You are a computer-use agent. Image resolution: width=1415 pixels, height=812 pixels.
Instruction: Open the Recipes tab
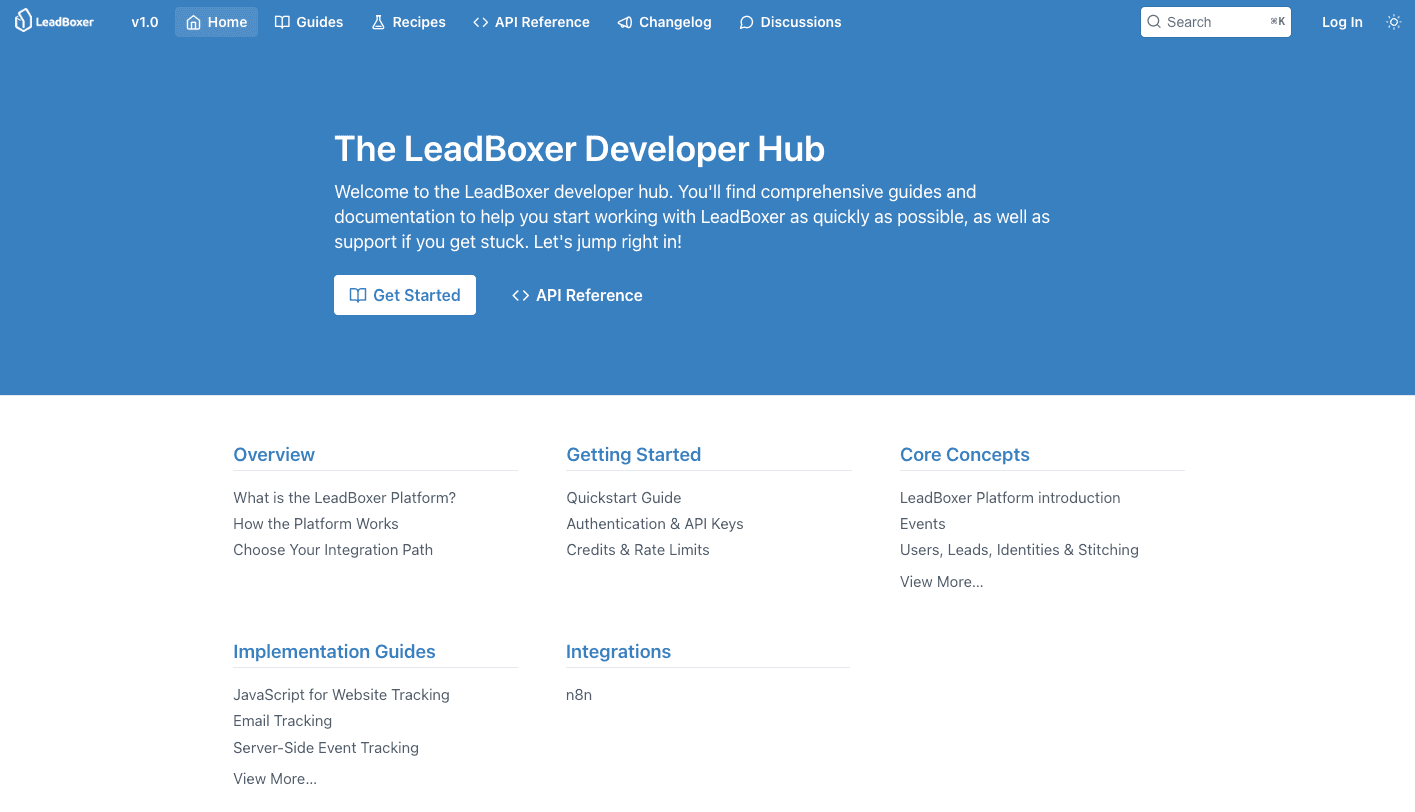pyautogui.click(x=408, y=22)
